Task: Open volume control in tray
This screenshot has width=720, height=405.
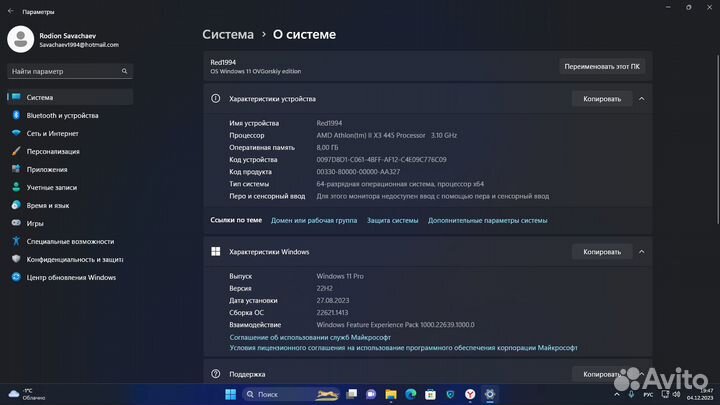Action: tap(676, 394)
